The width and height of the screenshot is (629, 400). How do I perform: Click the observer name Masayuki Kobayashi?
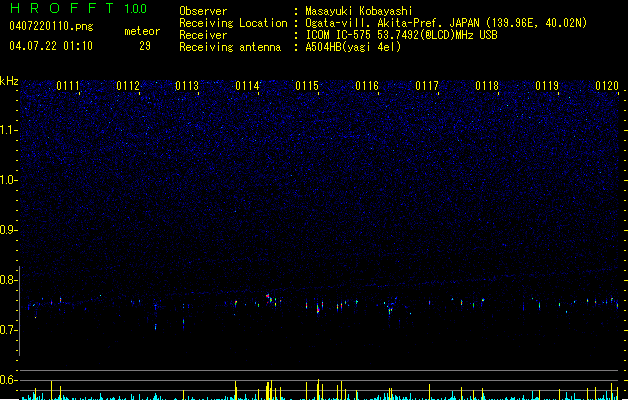coord(359,11)
